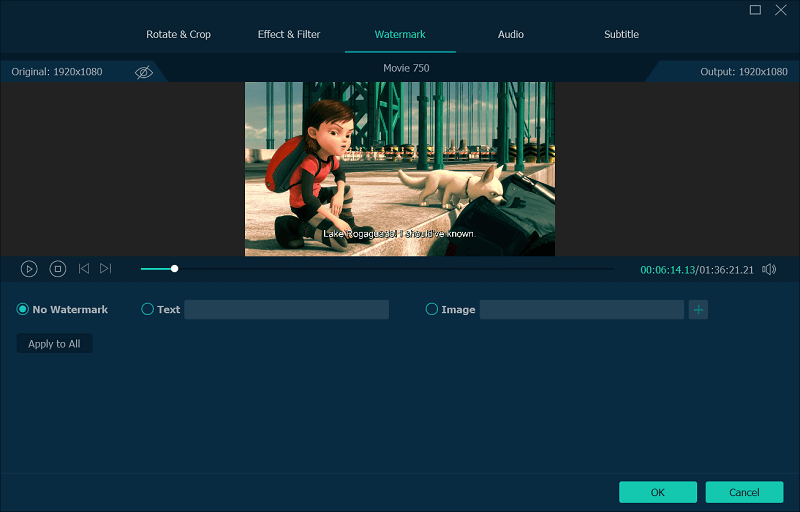Maximize the editing window
Viewport: 800px width, 512px height.
pos(755,10)
